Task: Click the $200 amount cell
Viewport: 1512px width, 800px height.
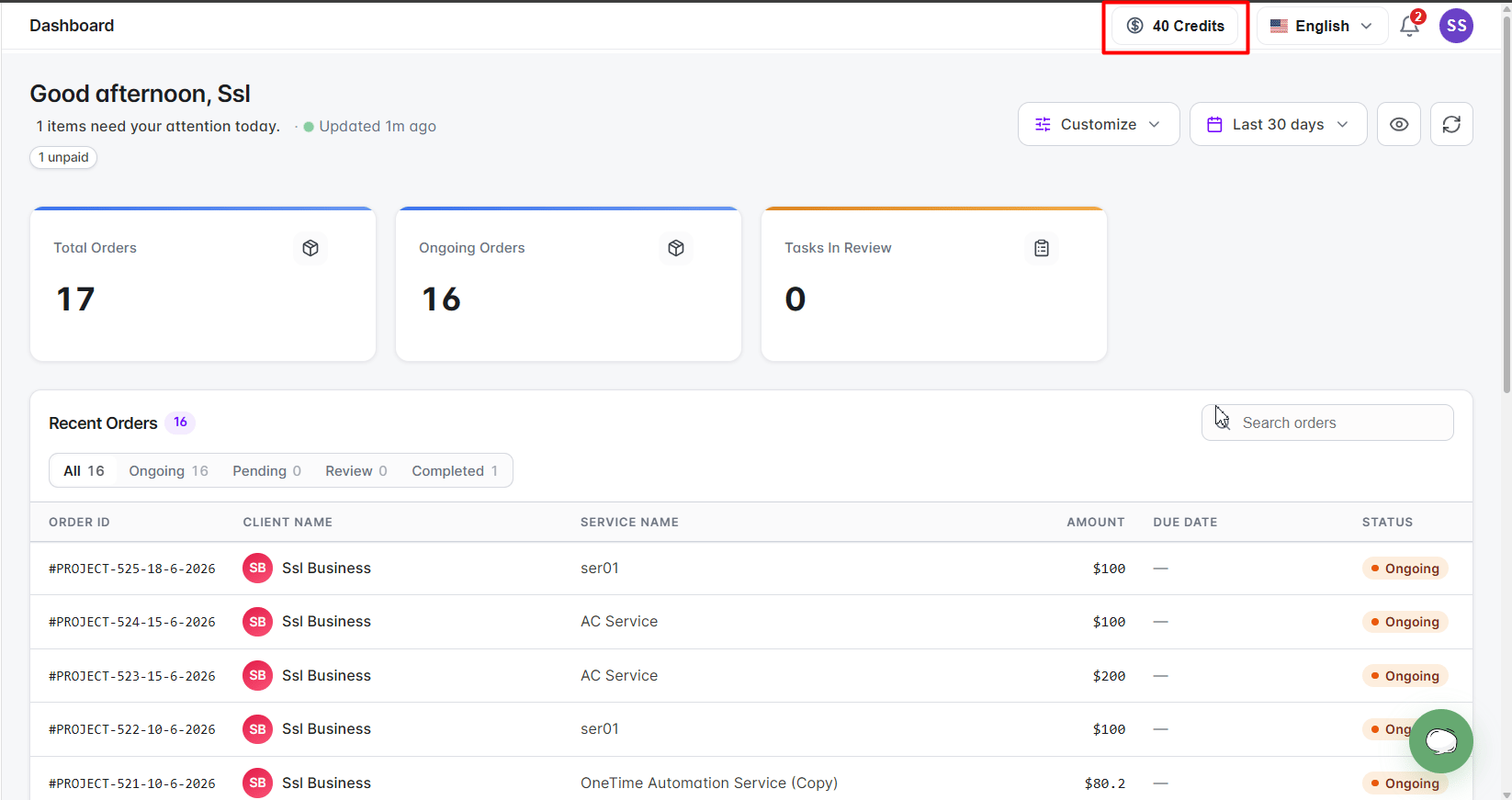Action: 1109,676
